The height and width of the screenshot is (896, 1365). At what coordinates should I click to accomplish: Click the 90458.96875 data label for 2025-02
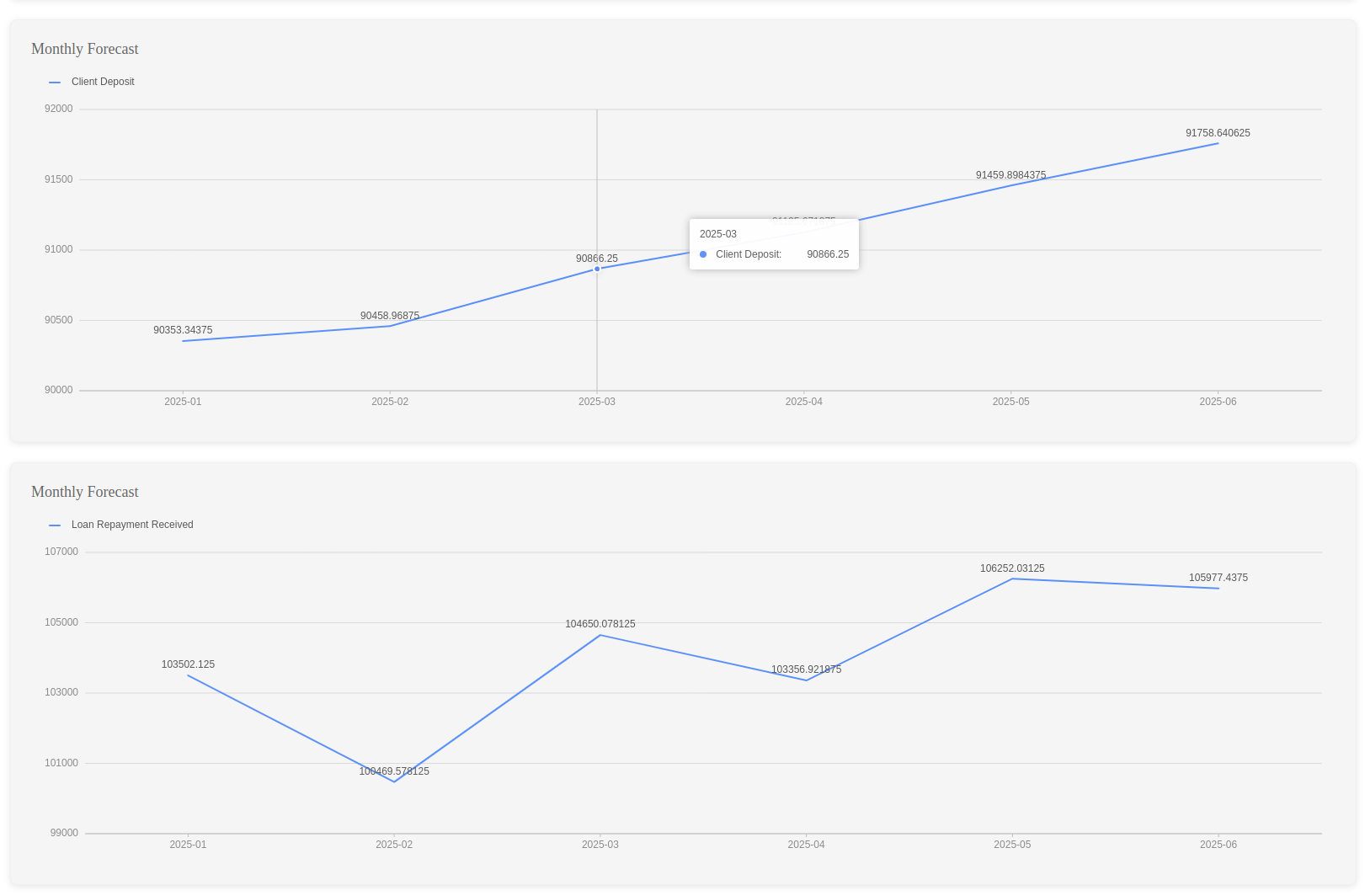(x=390, y=316)
